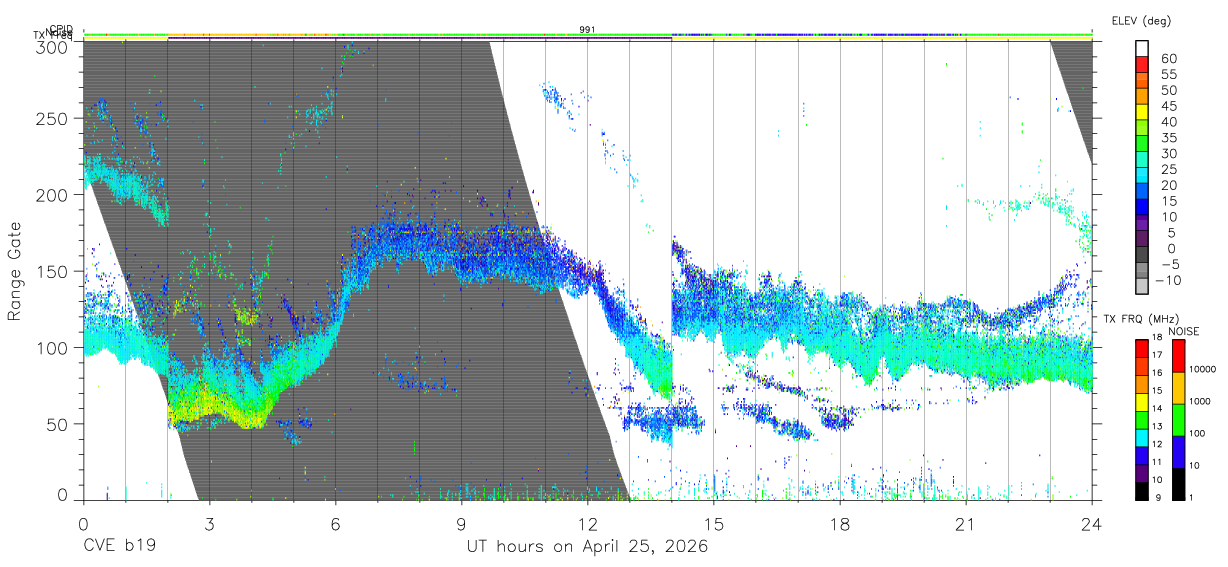Viewport: 1228px width, 567px height.
Task: Click the blue 10–100 segment of NOISE bar
Action: click(1178, 451)
